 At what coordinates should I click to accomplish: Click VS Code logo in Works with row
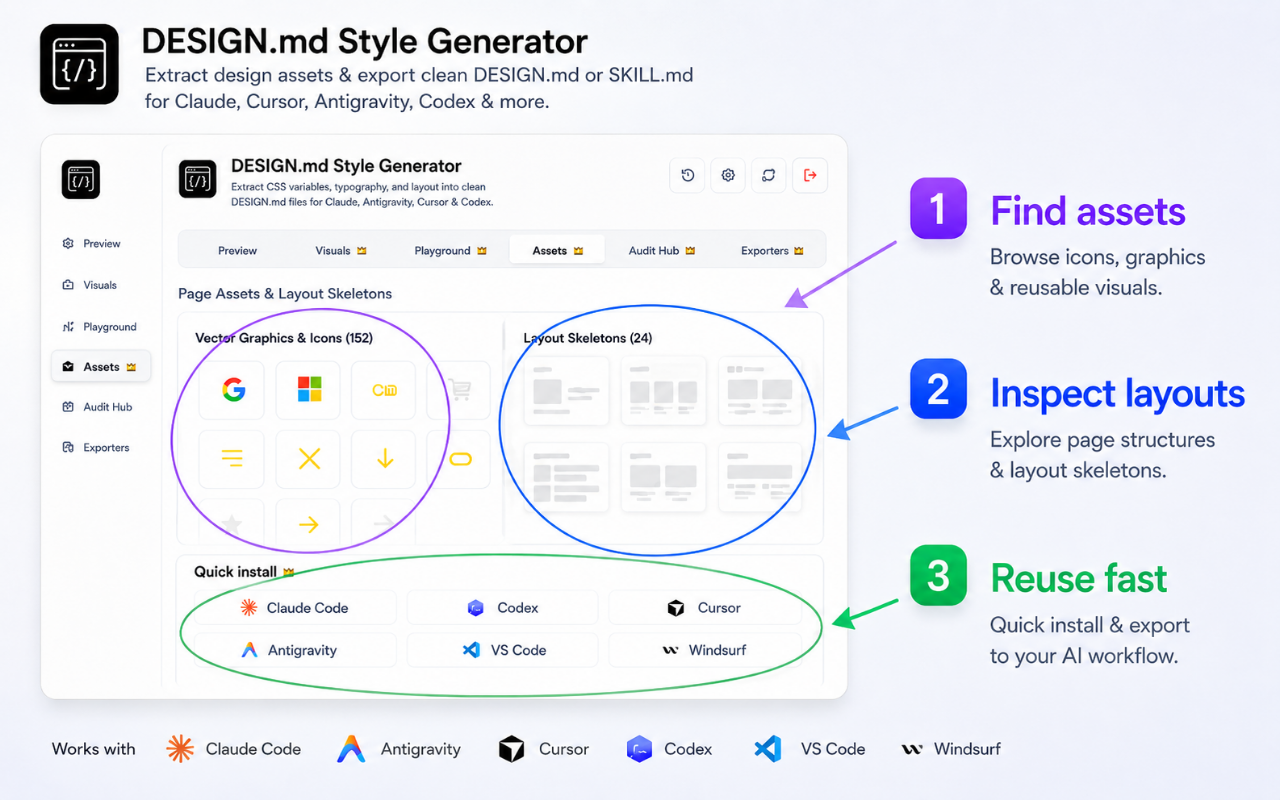[x=768, y=749]
